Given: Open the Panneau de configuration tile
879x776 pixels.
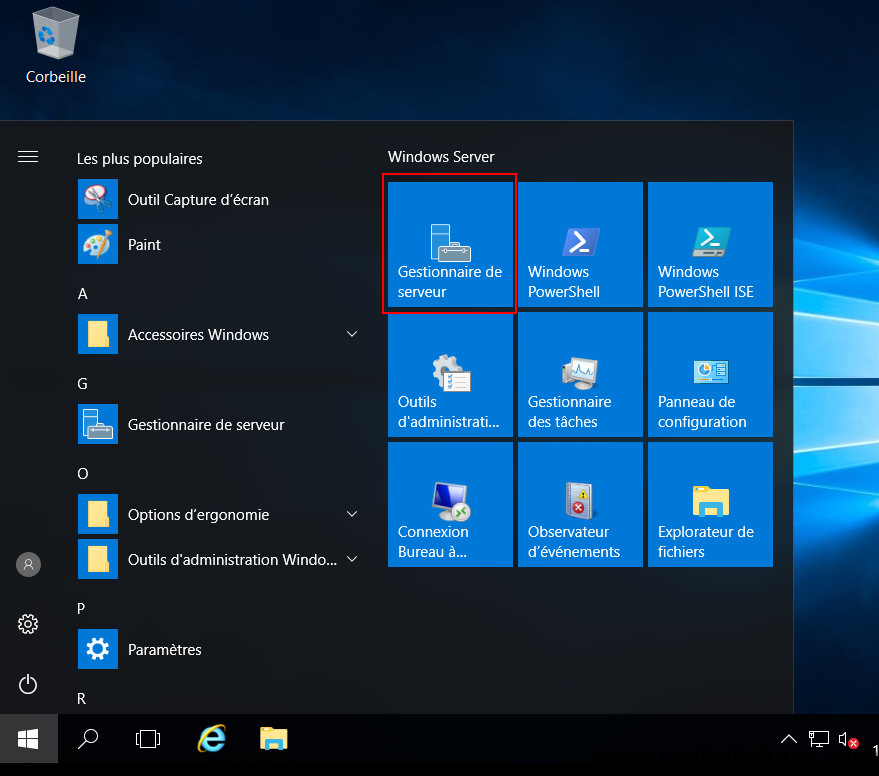Looking at the screenshot, I should [x=710, y=374].
